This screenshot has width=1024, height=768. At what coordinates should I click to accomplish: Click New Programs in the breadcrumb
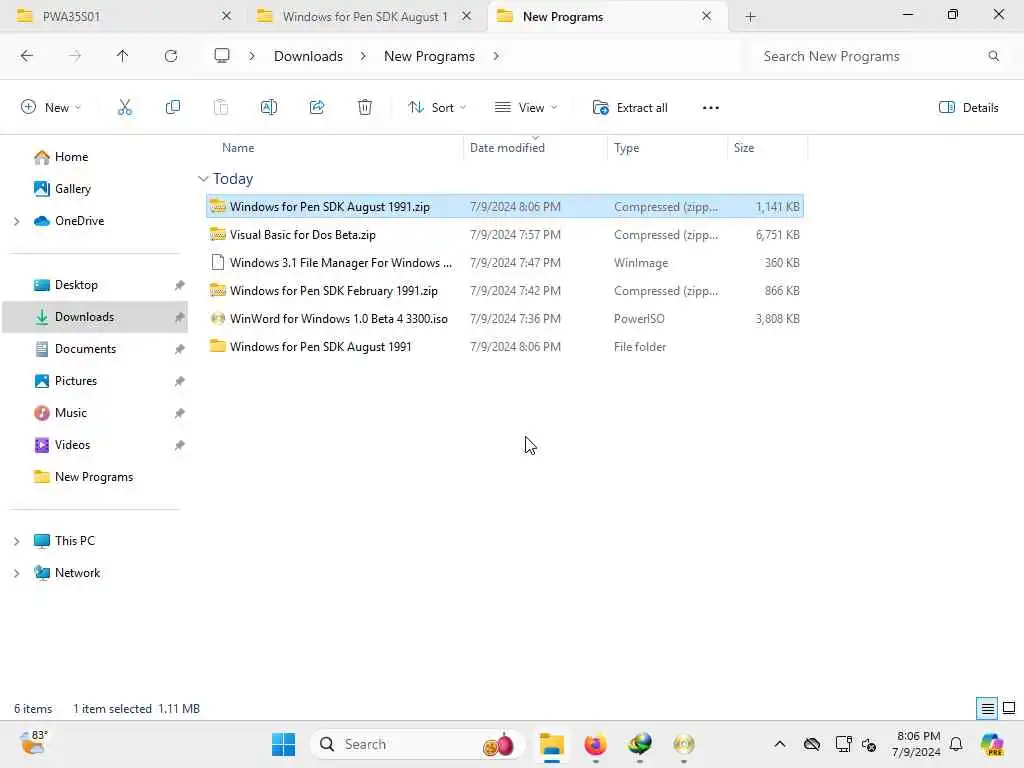tap(429, 56)
